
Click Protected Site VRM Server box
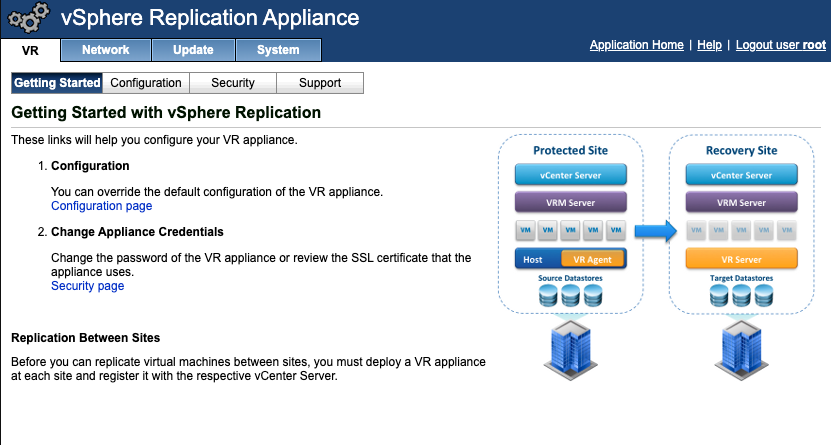pyautogui.click(x=570, y=202)
